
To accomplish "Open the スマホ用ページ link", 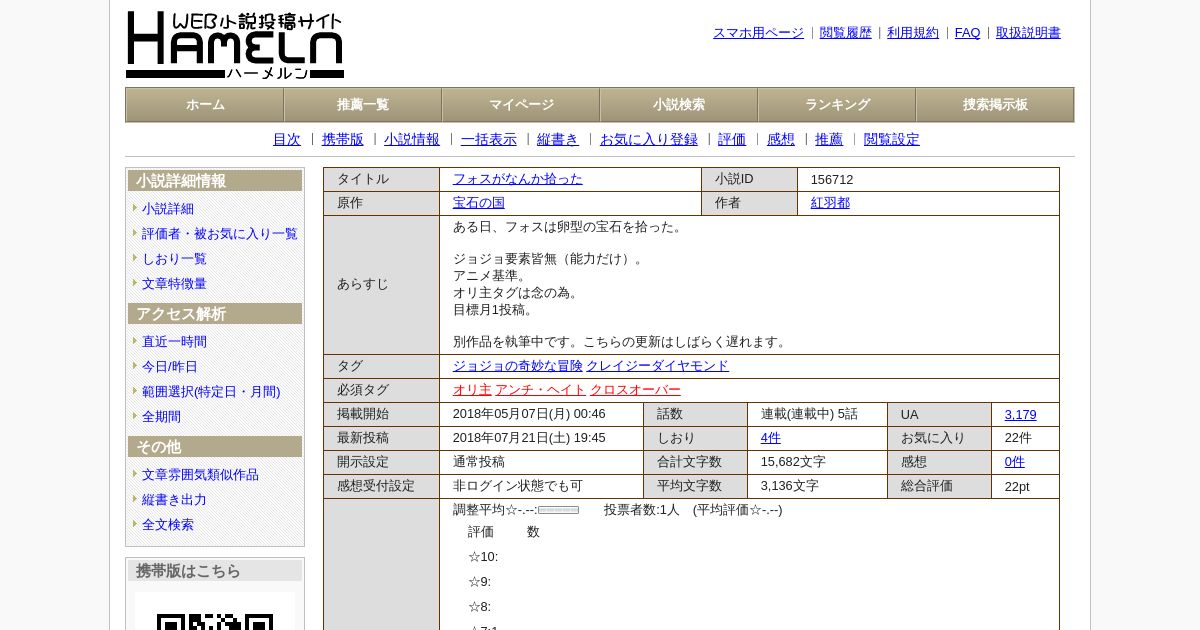I will tap(758, 33).
